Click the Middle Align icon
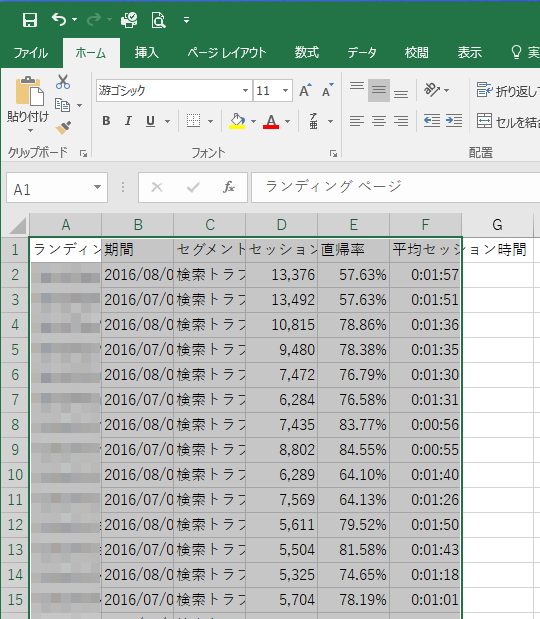Viewport: 540px width, 619px height. click(379, 90)
